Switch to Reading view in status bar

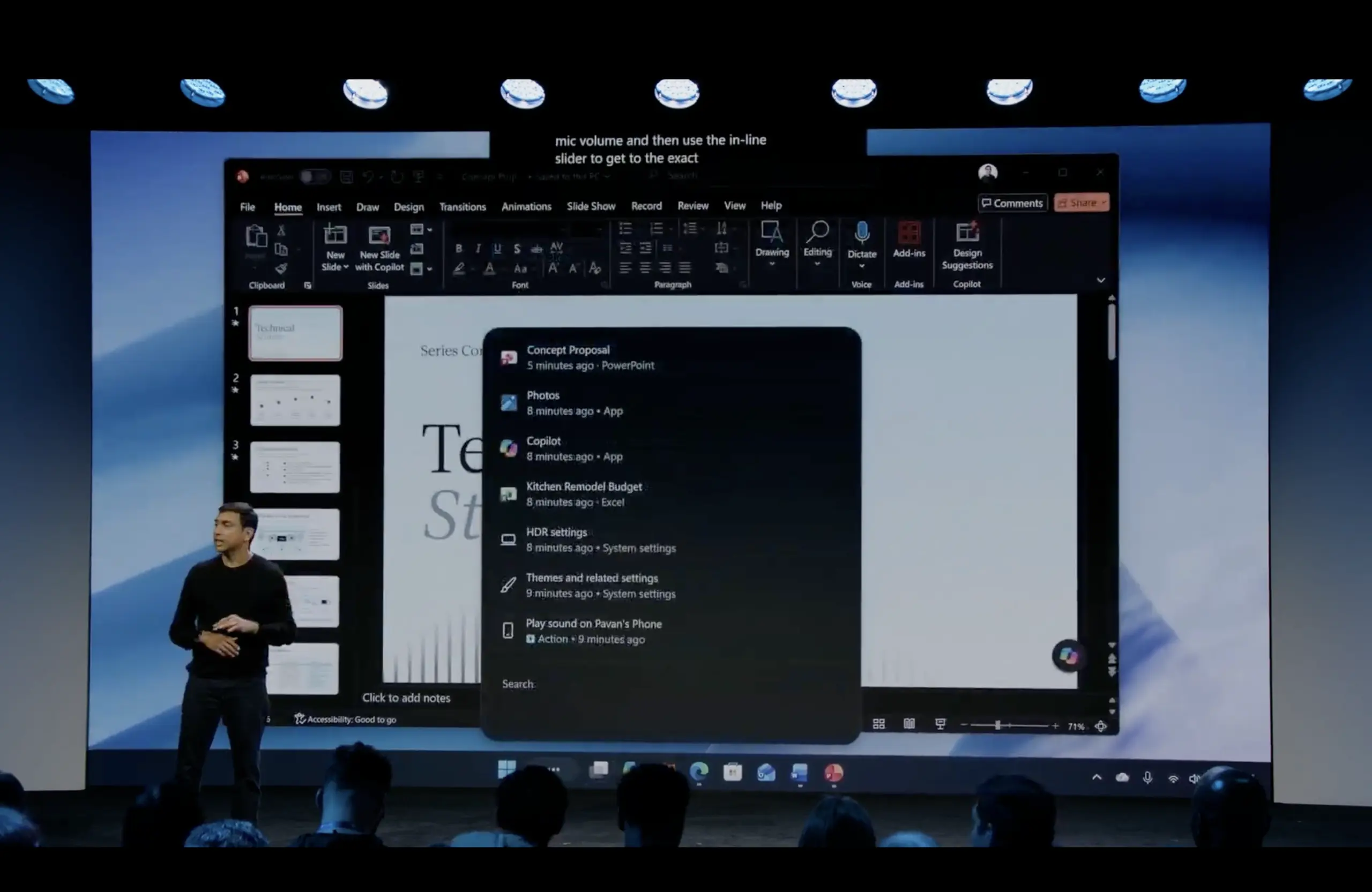909,724
